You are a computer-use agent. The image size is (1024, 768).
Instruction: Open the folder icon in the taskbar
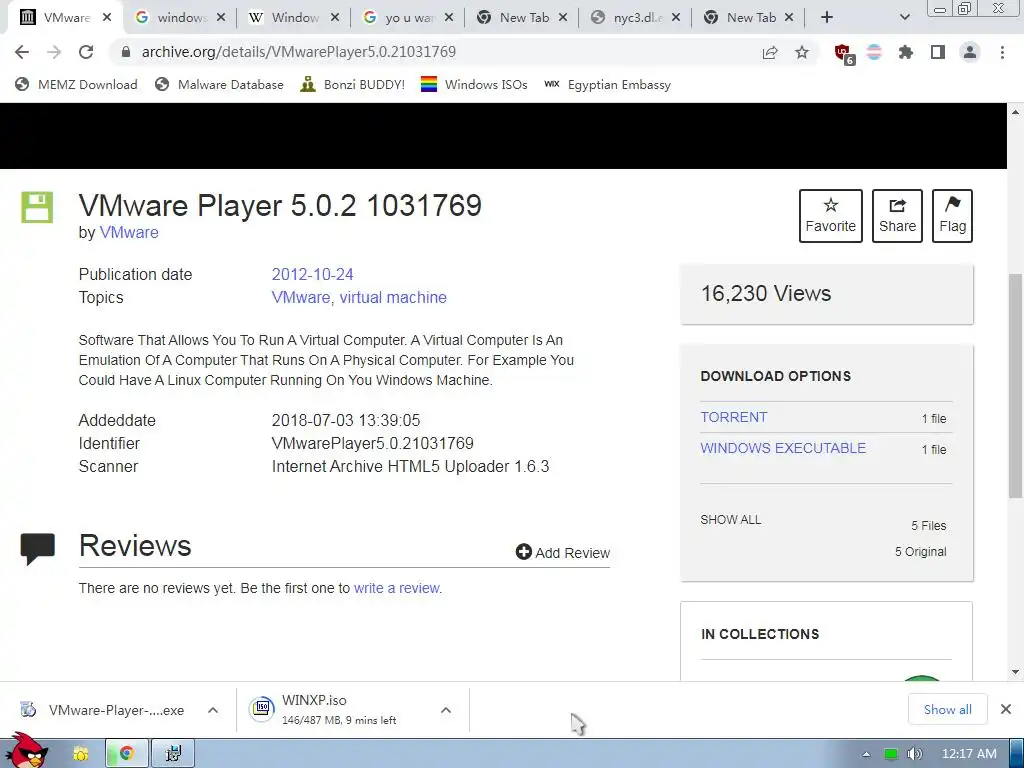(80, 754)
